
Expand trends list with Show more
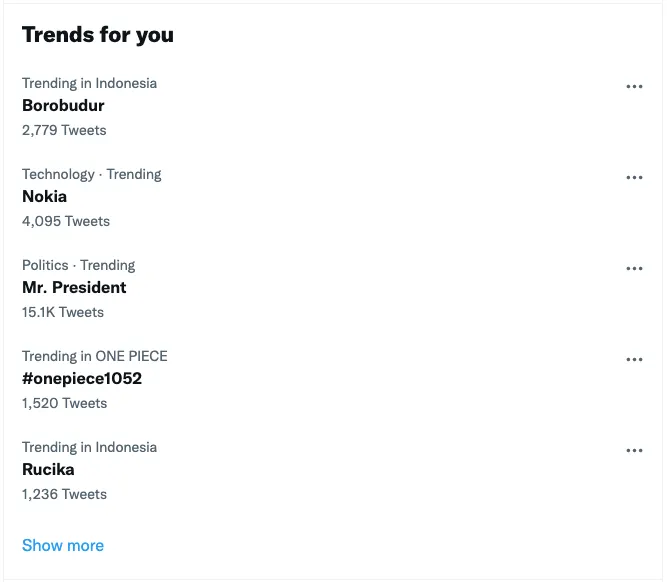tap(63, 545)
